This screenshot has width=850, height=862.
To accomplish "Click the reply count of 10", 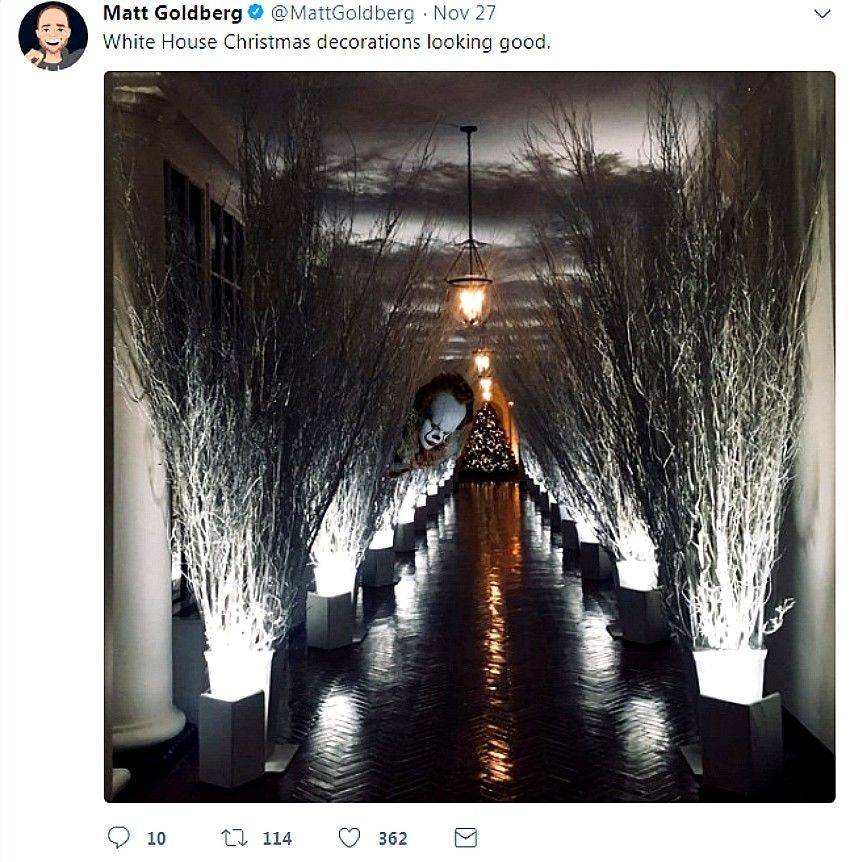I will coord(156,839).
